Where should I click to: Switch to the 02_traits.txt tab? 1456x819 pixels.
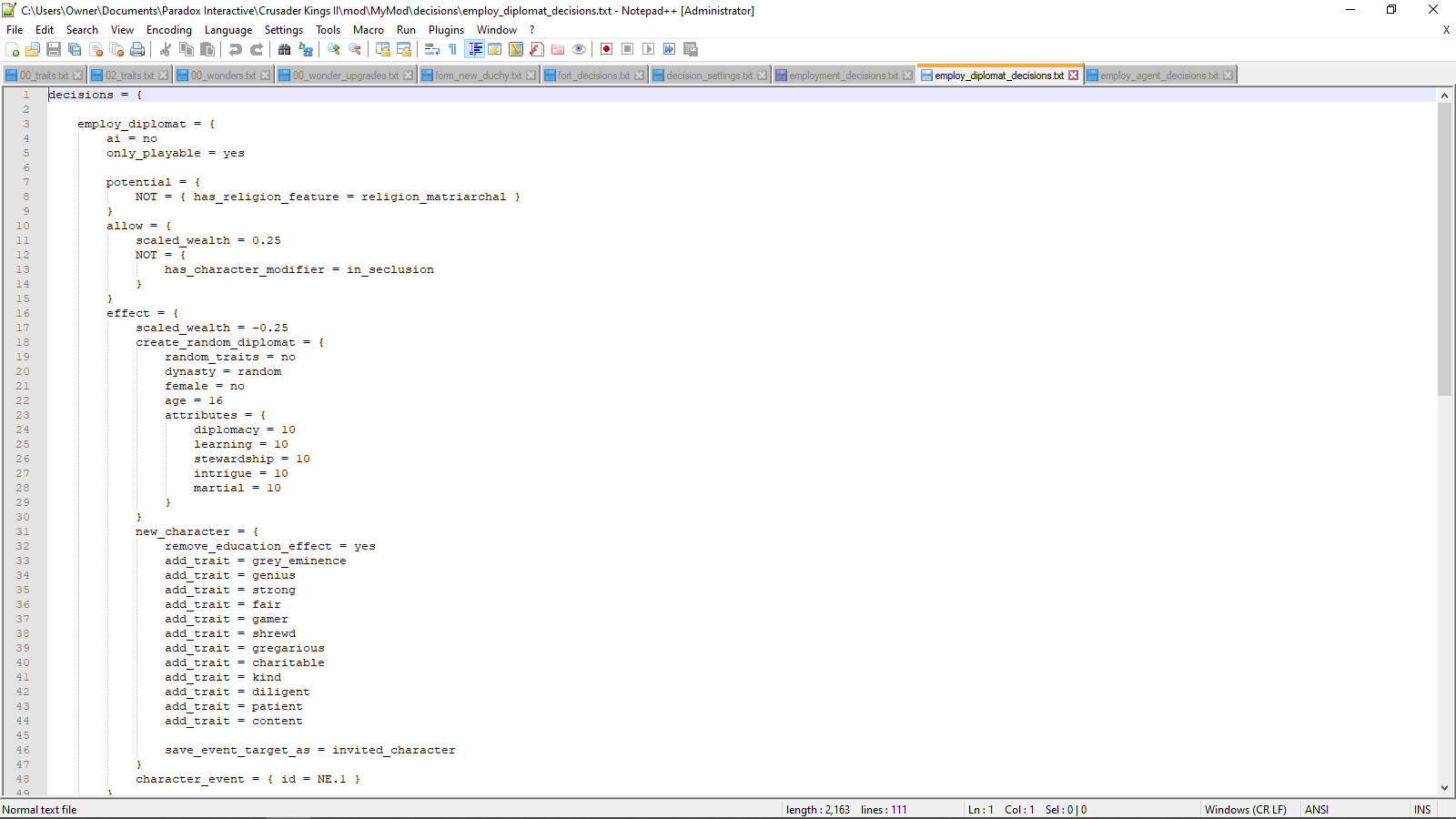(129, 76)
